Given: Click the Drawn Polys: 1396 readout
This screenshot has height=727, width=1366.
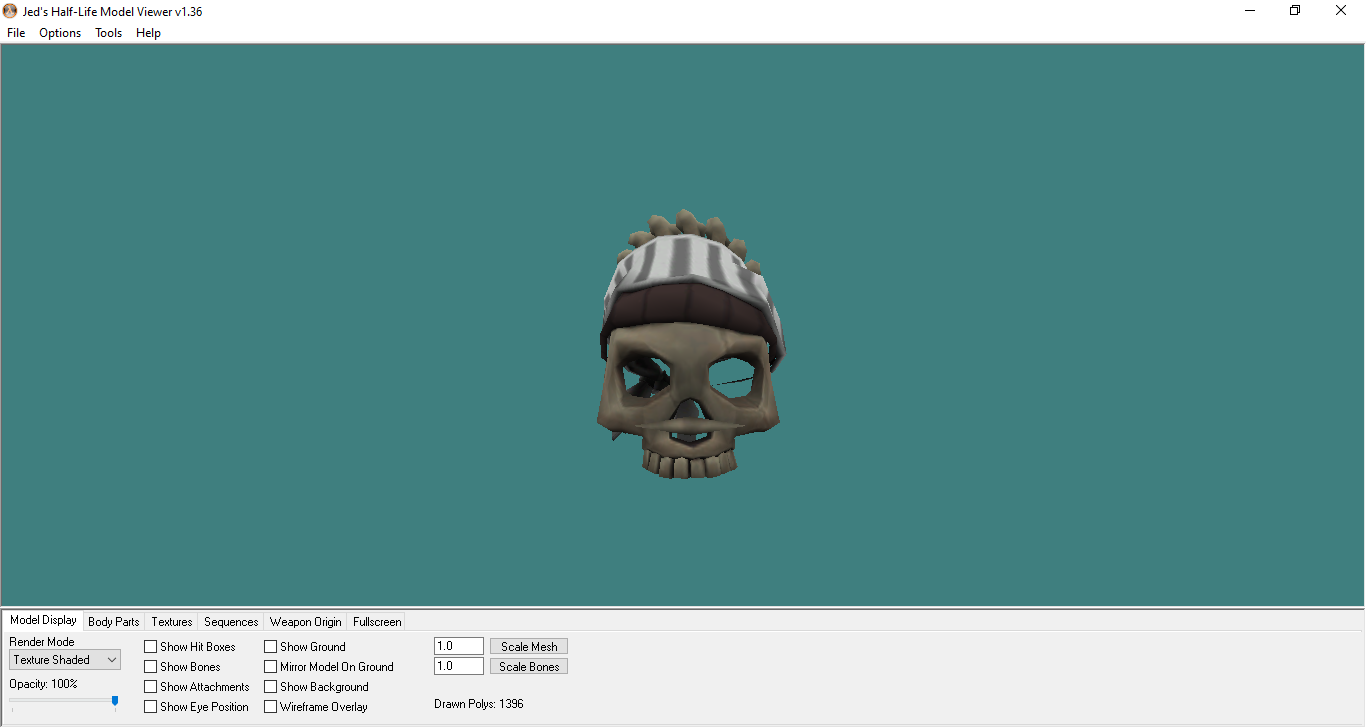Looking at the screenshot, I should tap(479, 704).
